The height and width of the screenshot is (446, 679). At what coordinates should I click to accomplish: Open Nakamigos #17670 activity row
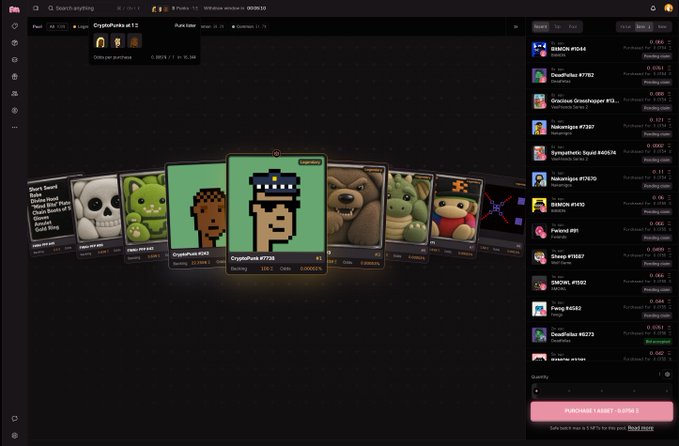tap(601, 179)
